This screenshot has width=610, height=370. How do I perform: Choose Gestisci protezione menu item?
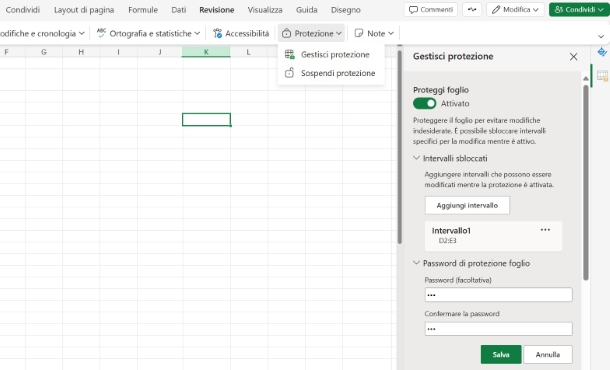tap(331, 54)
